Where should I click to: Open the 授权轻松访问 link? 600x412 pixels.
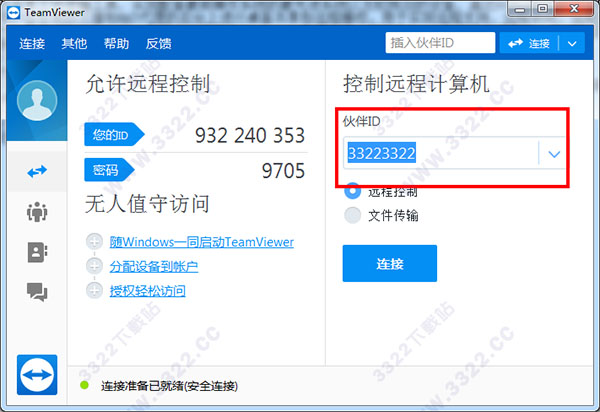coord(147,291)
